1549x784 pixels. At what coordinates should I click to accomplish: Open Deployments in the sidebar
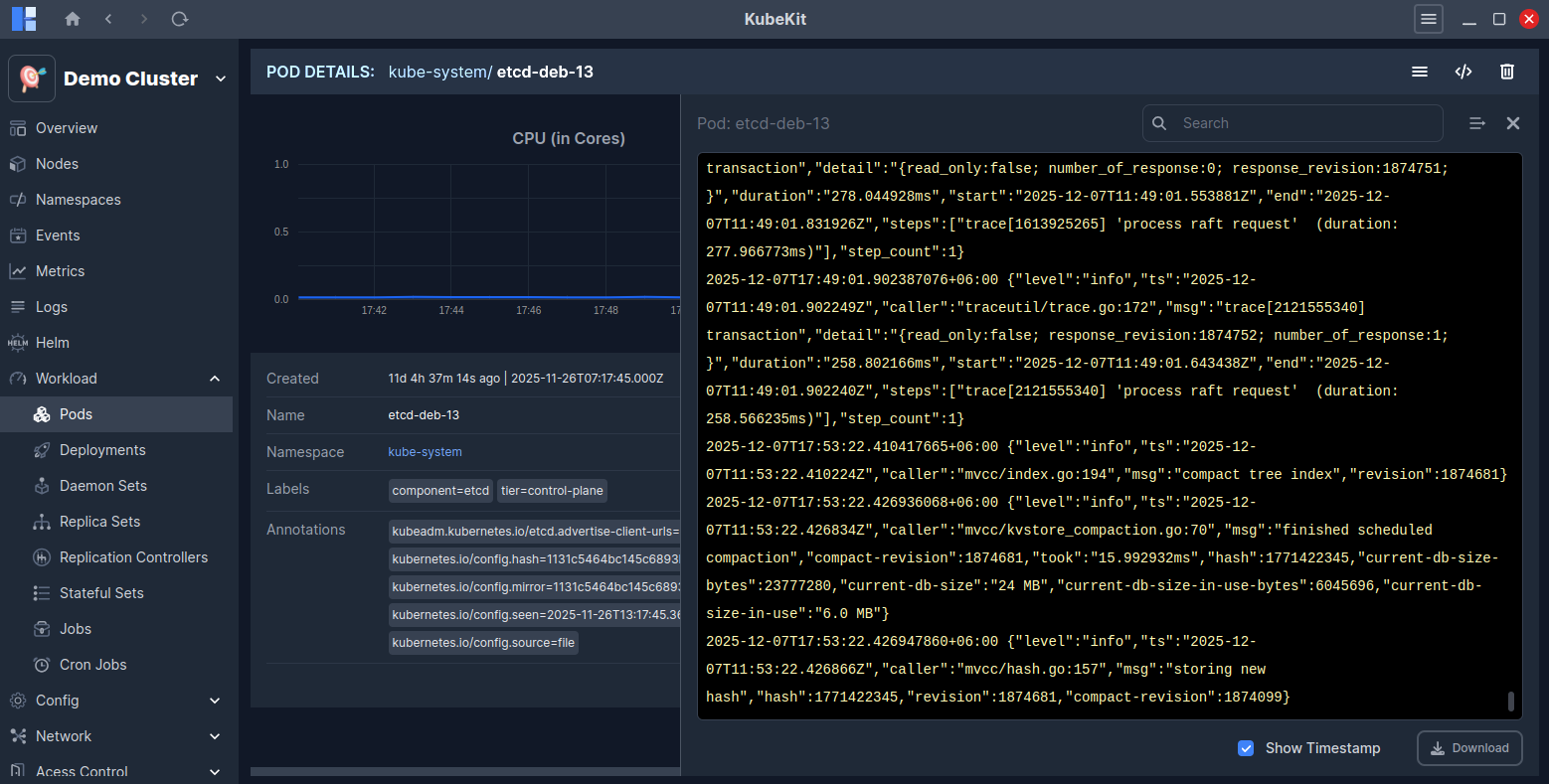click(102, 450)
